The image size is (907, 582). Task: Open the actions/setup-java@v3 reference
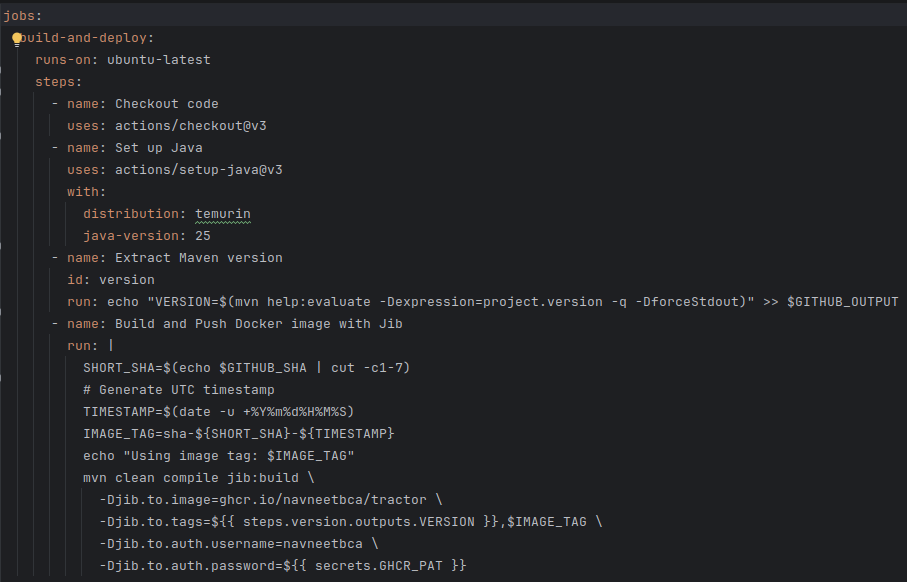[x=198, y=170]
